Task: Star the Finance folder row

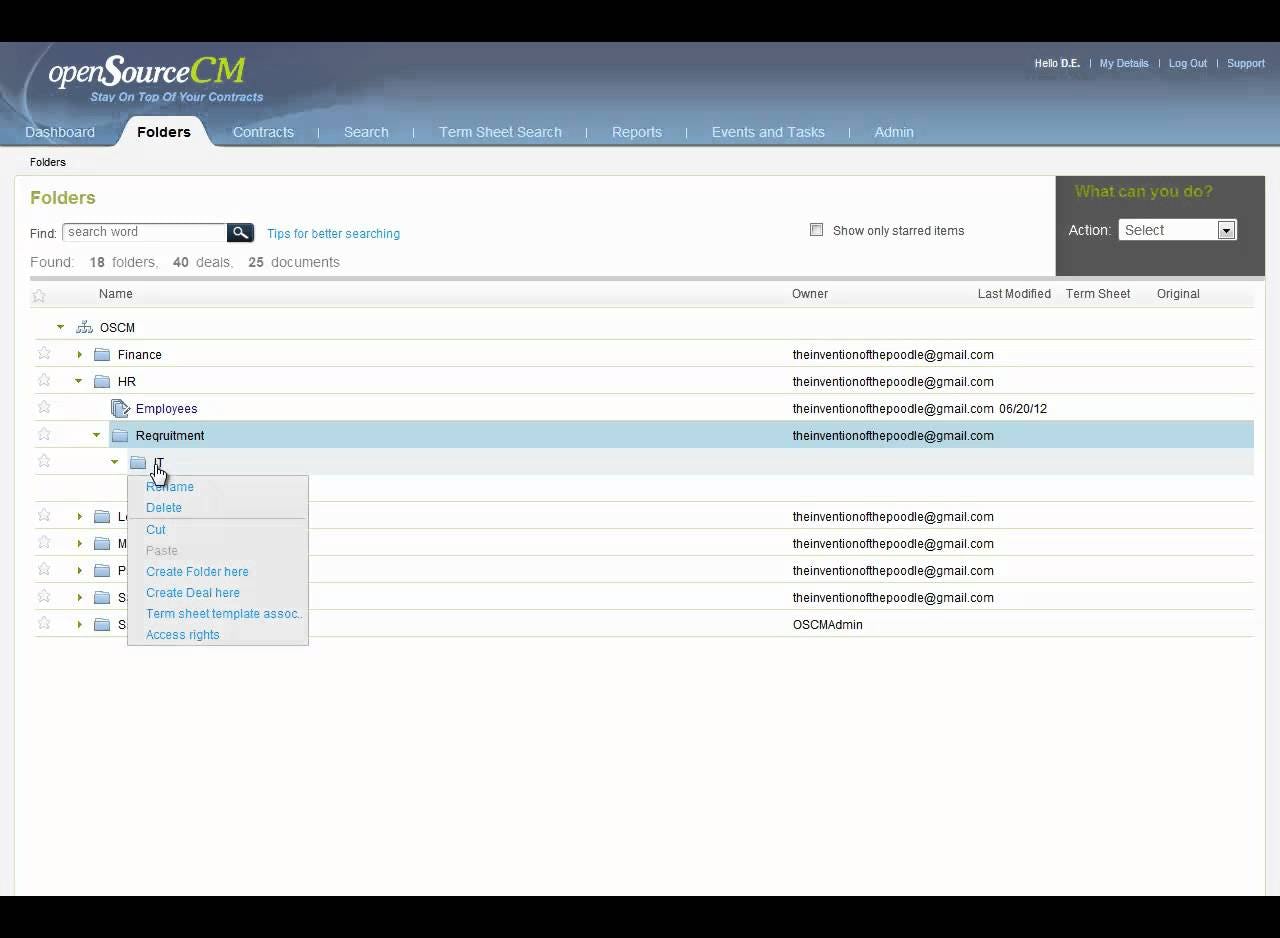Action: pos(43,353)
